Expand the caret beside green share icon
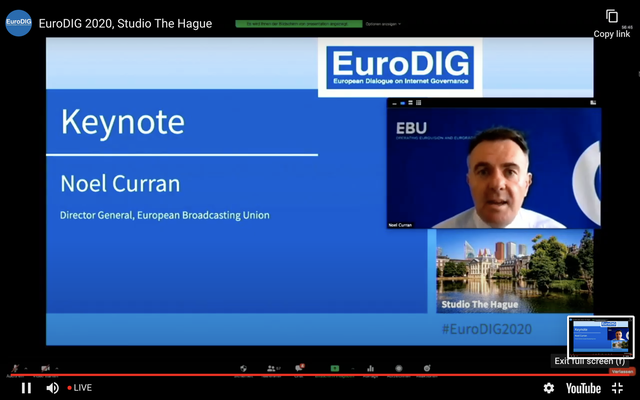 click(x=353, y=368)
